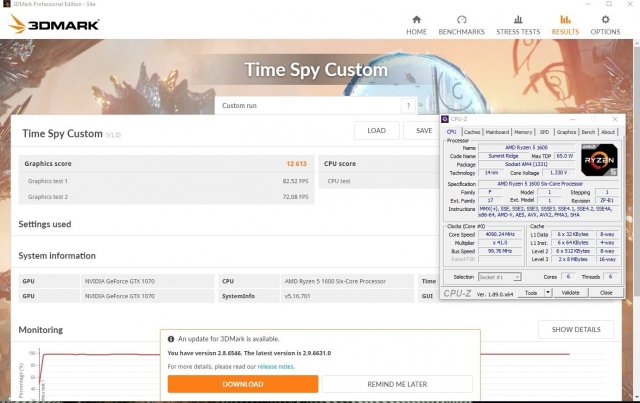Click the Remind Me Later button
Image resolution: width=640 pixels, height=403 pixels.
point(397,384)
